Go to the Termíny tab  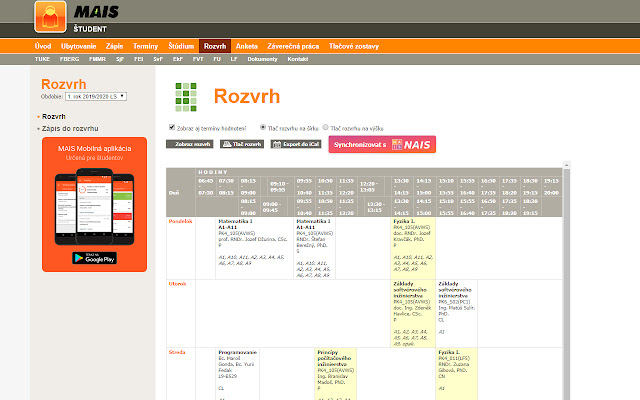(x=145, y=46)
